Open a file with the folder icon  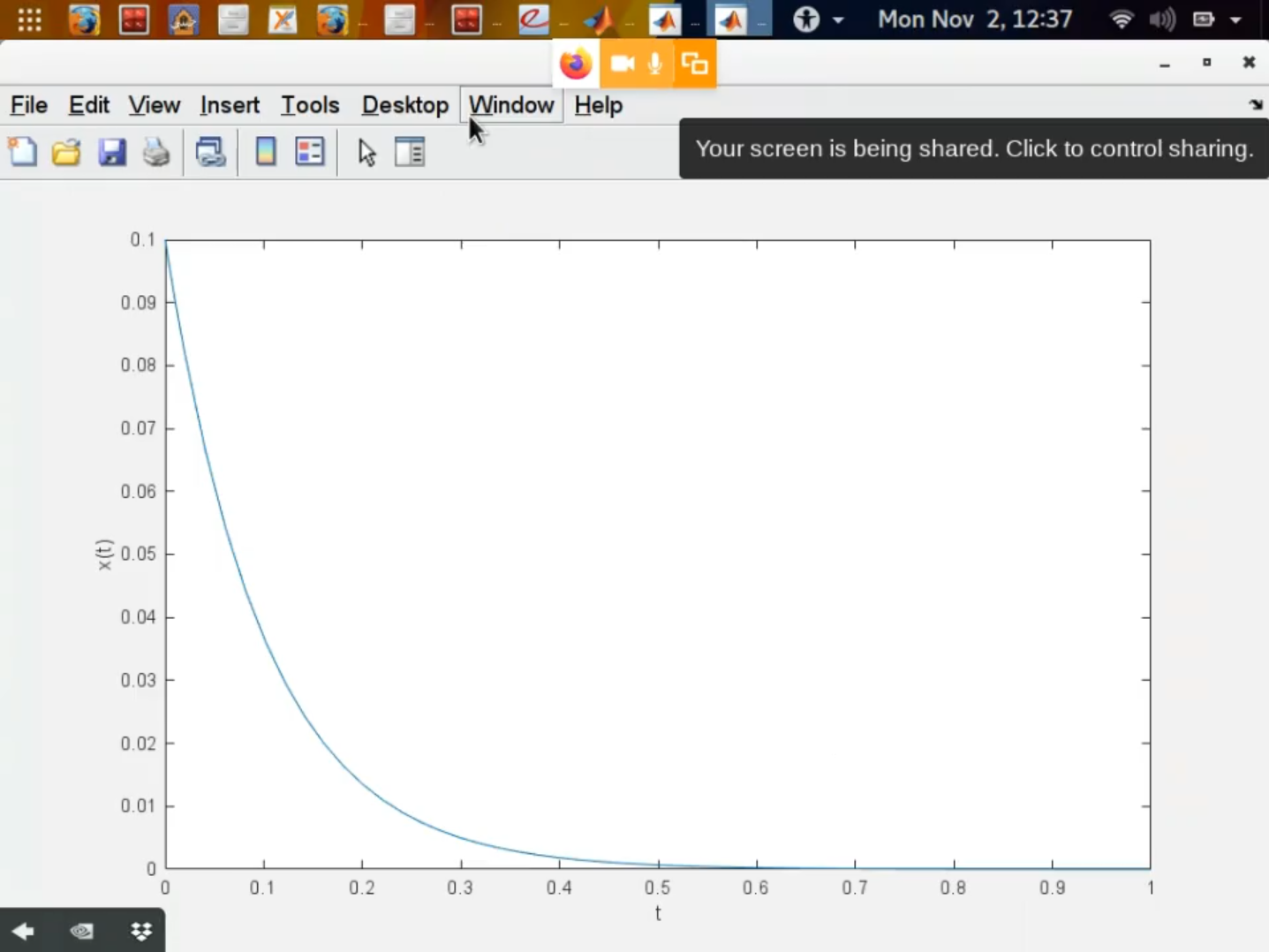click(x=66, y=152)
